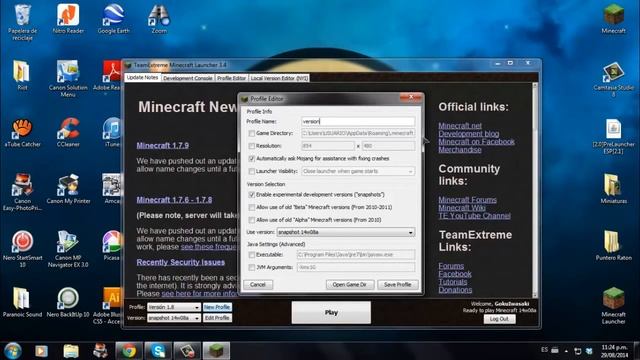Image resolution: width=640 pixels, height=360 pixels.
Task: Select the Canon Easy-PhotoPrint icon
Action: click(x=22, y=192)
